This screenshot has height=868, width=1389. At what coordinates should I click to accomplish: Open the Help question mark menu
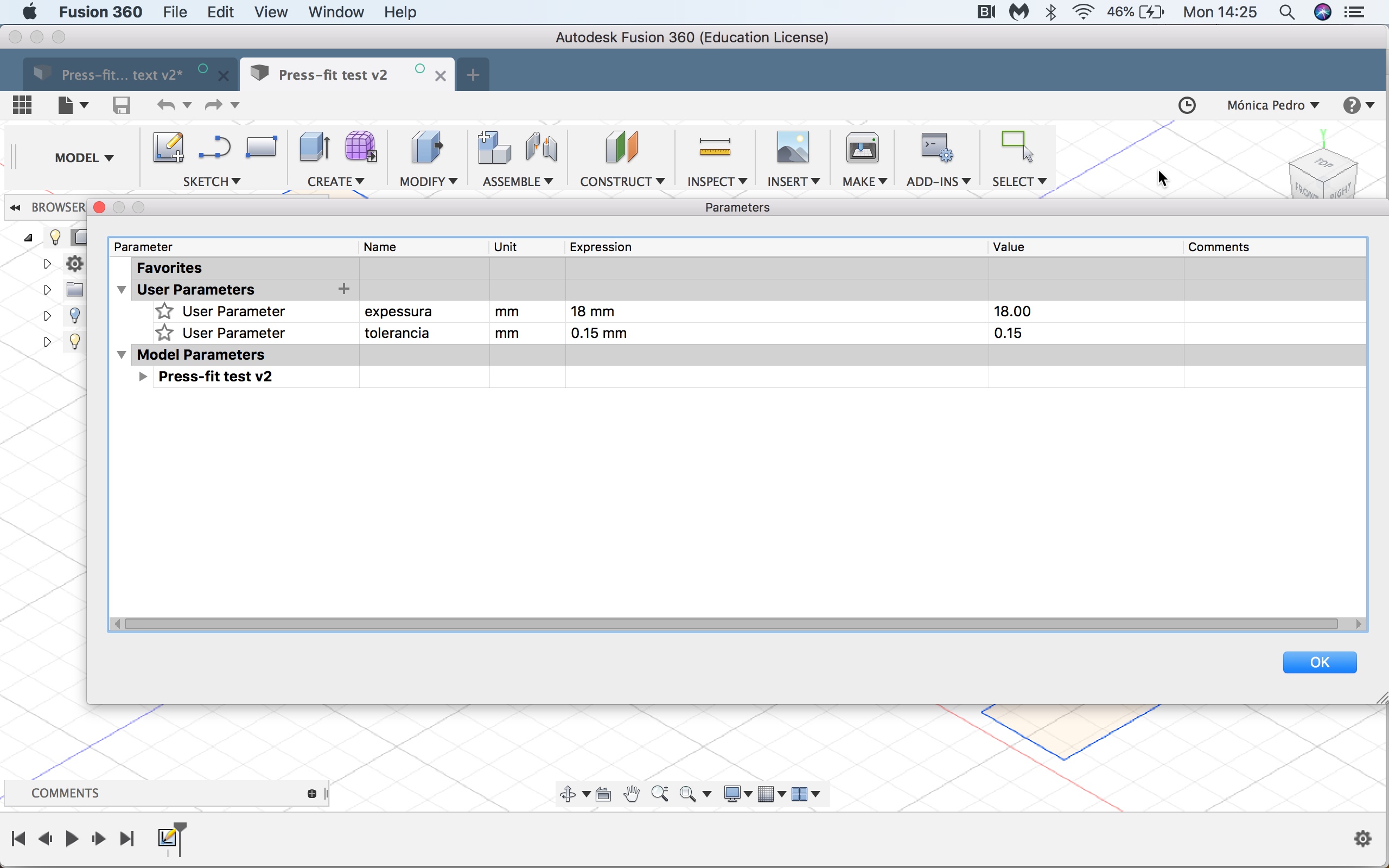click(1359, 105)
